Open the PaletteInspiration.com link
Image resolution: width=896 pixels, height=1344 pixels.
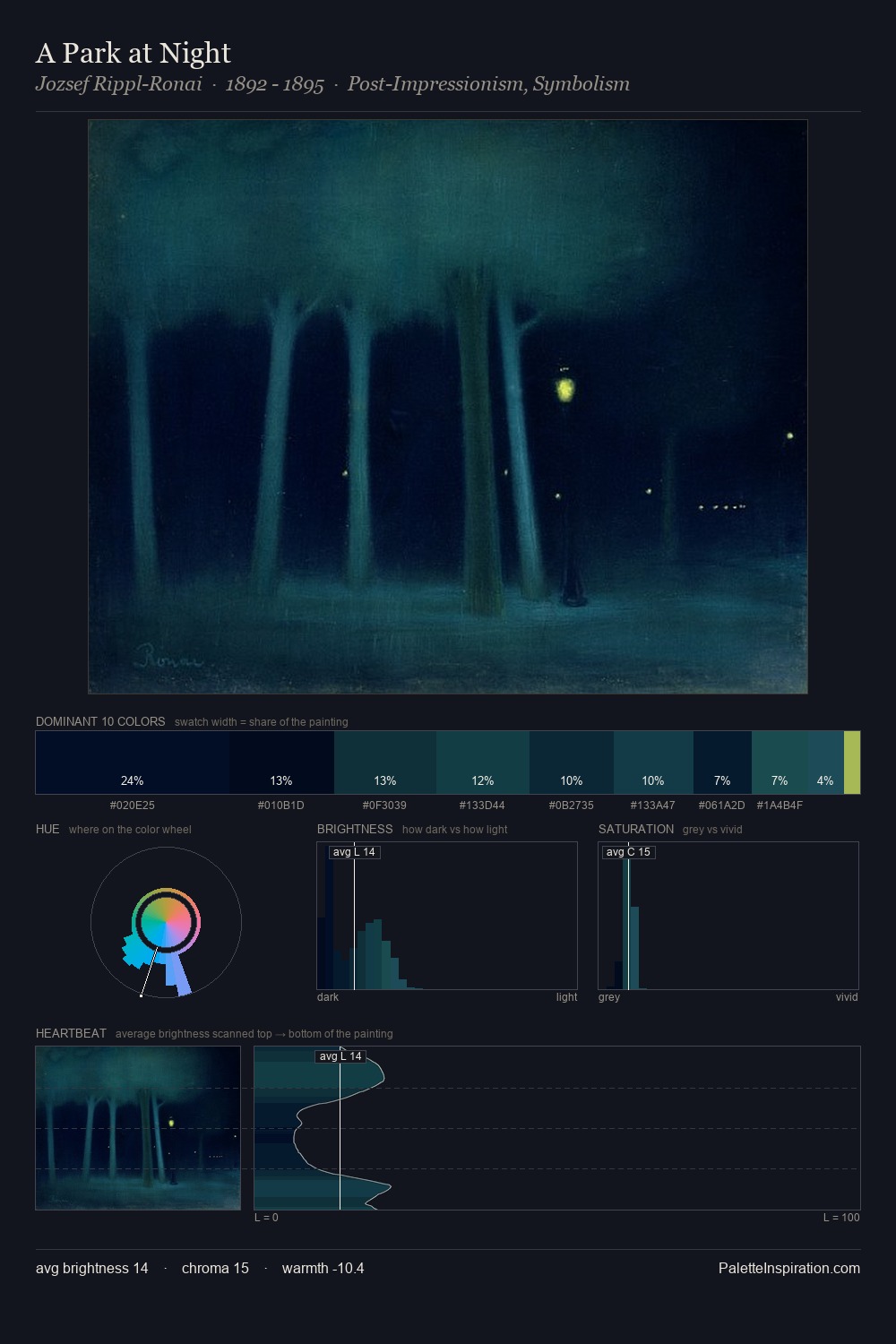(789, 1268)
